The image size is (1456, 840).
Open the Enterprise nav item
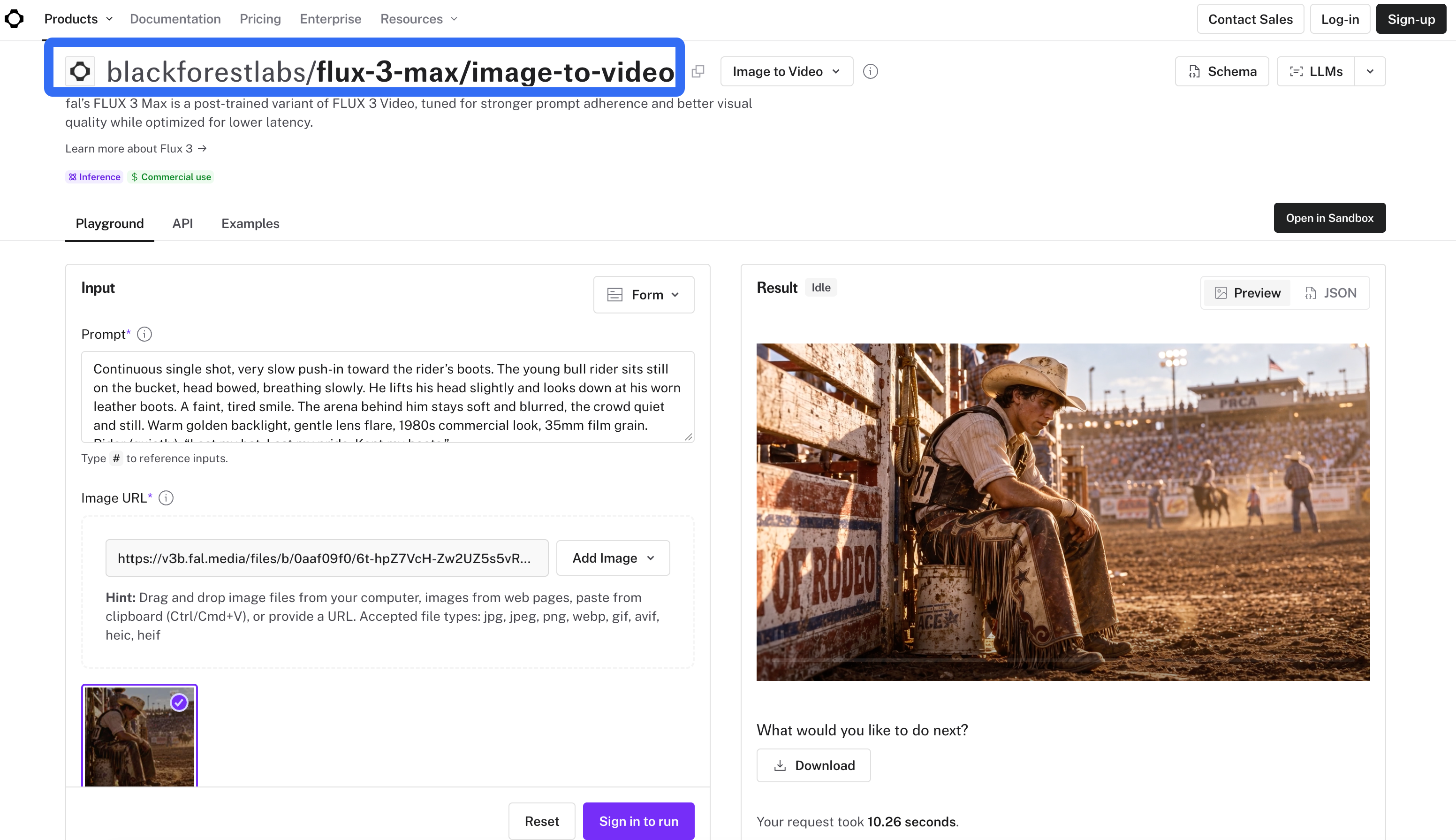330,19
